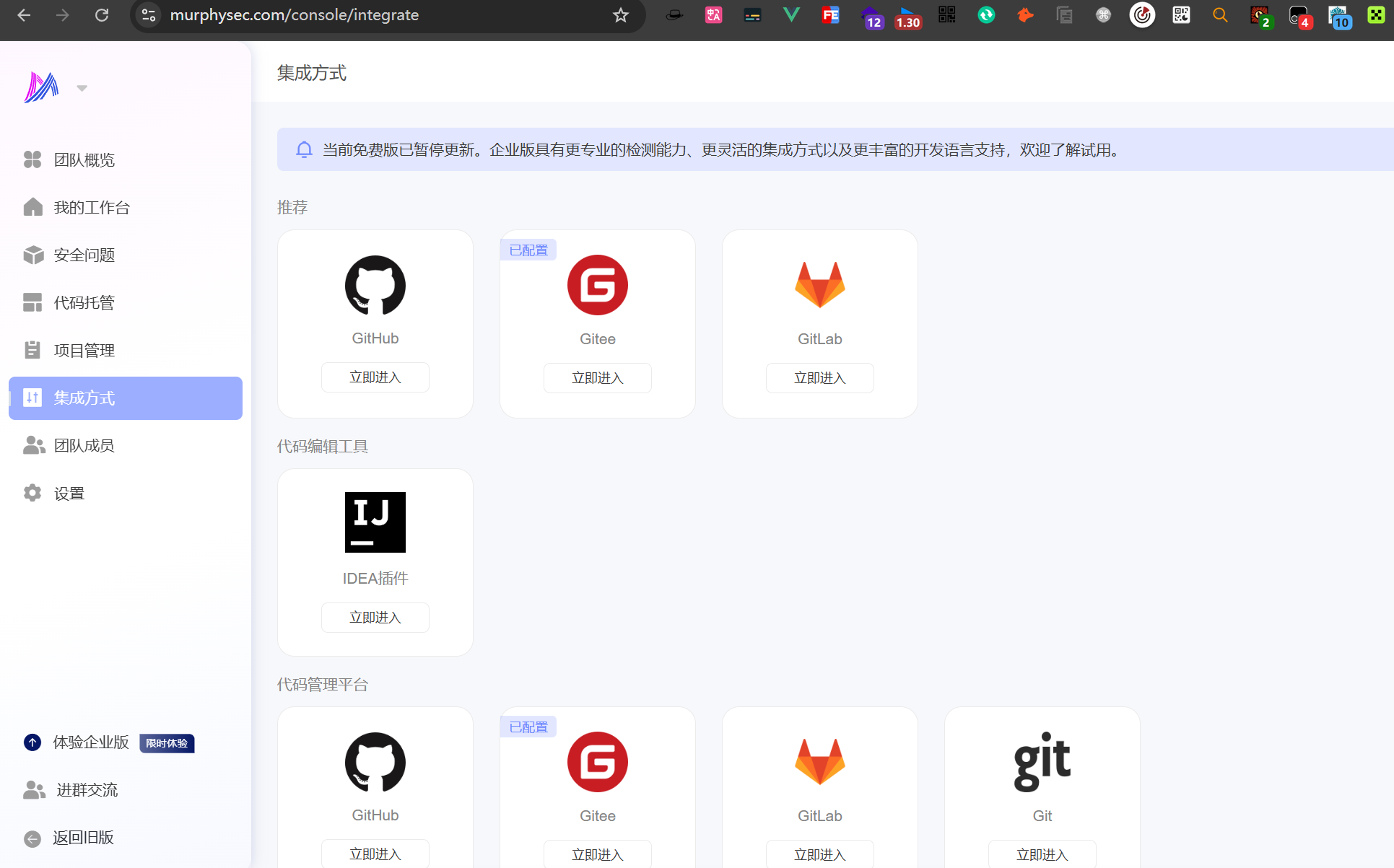Click the git logo in code management platforms
1394x868 pixels.
[x=1042, y=761]
